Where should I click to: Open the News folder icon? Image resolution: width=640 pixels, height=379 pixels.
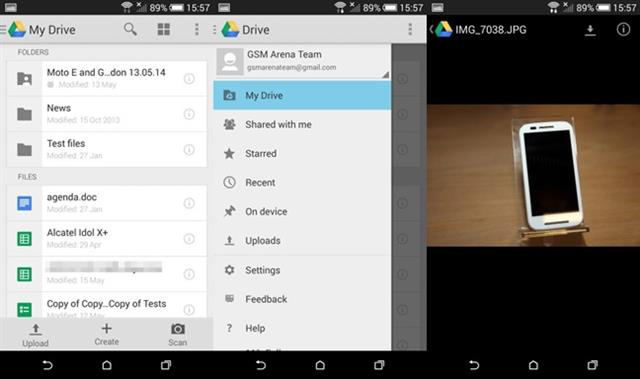coord(24,114)
